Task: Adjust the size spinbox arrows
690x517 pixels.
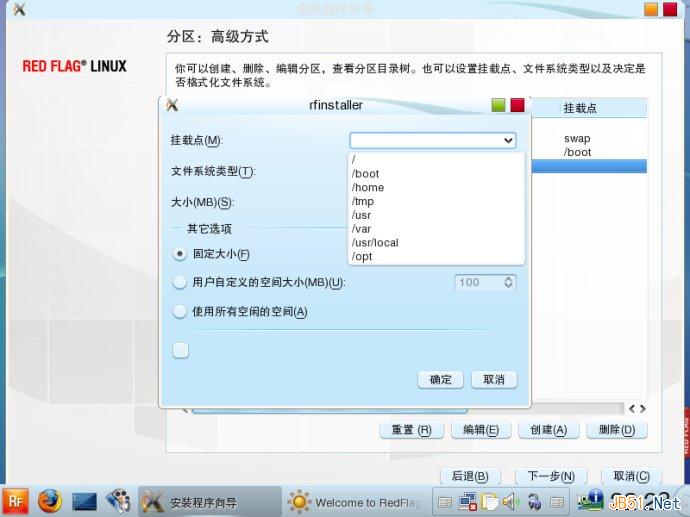Action: tap(508, 282)
